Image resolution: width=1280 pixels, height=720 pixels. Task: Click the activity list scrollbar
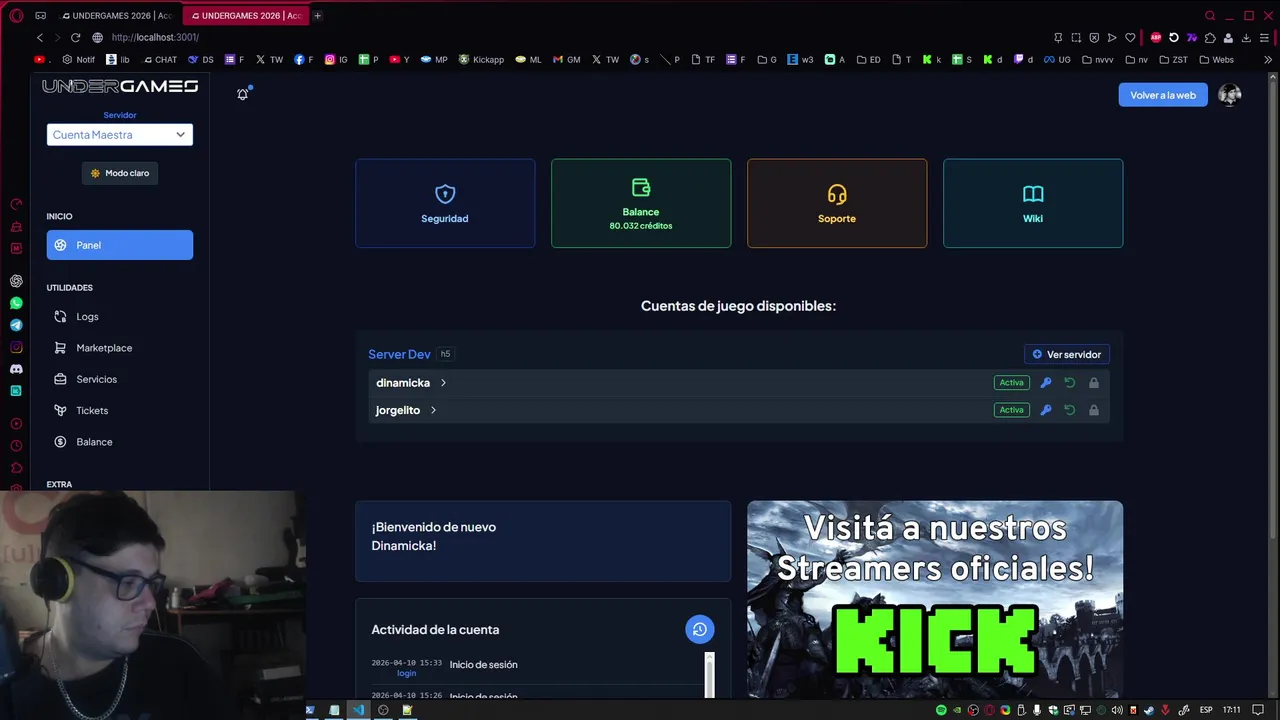pos(709,676)
